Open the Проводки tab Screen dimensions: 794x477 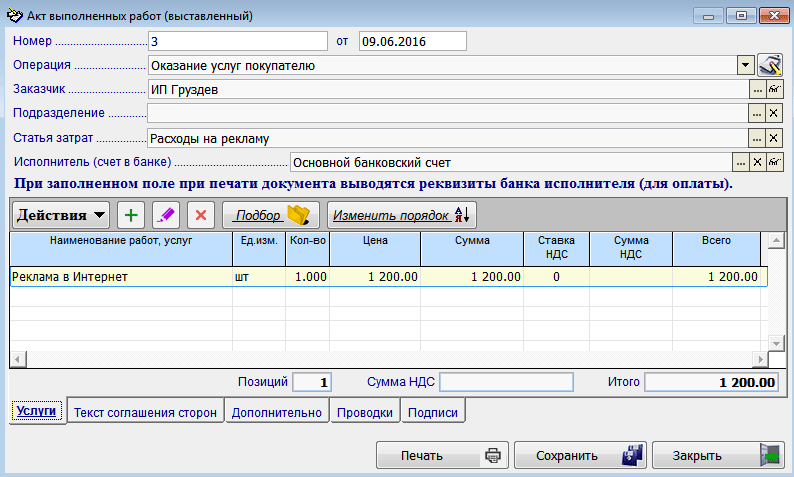click(365, 412)
